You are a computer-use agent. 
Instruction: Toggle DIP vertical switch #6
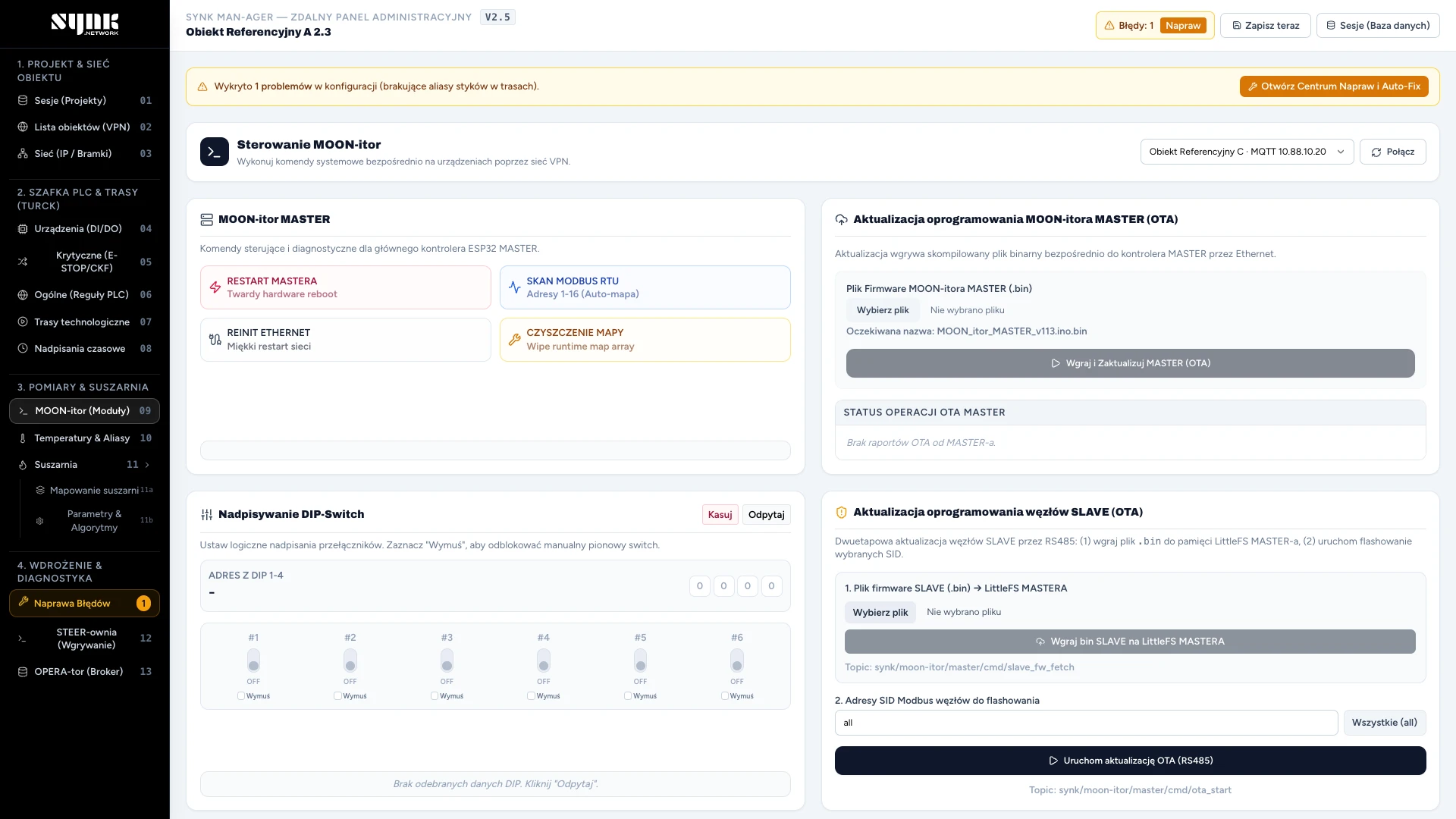point(737,661)
